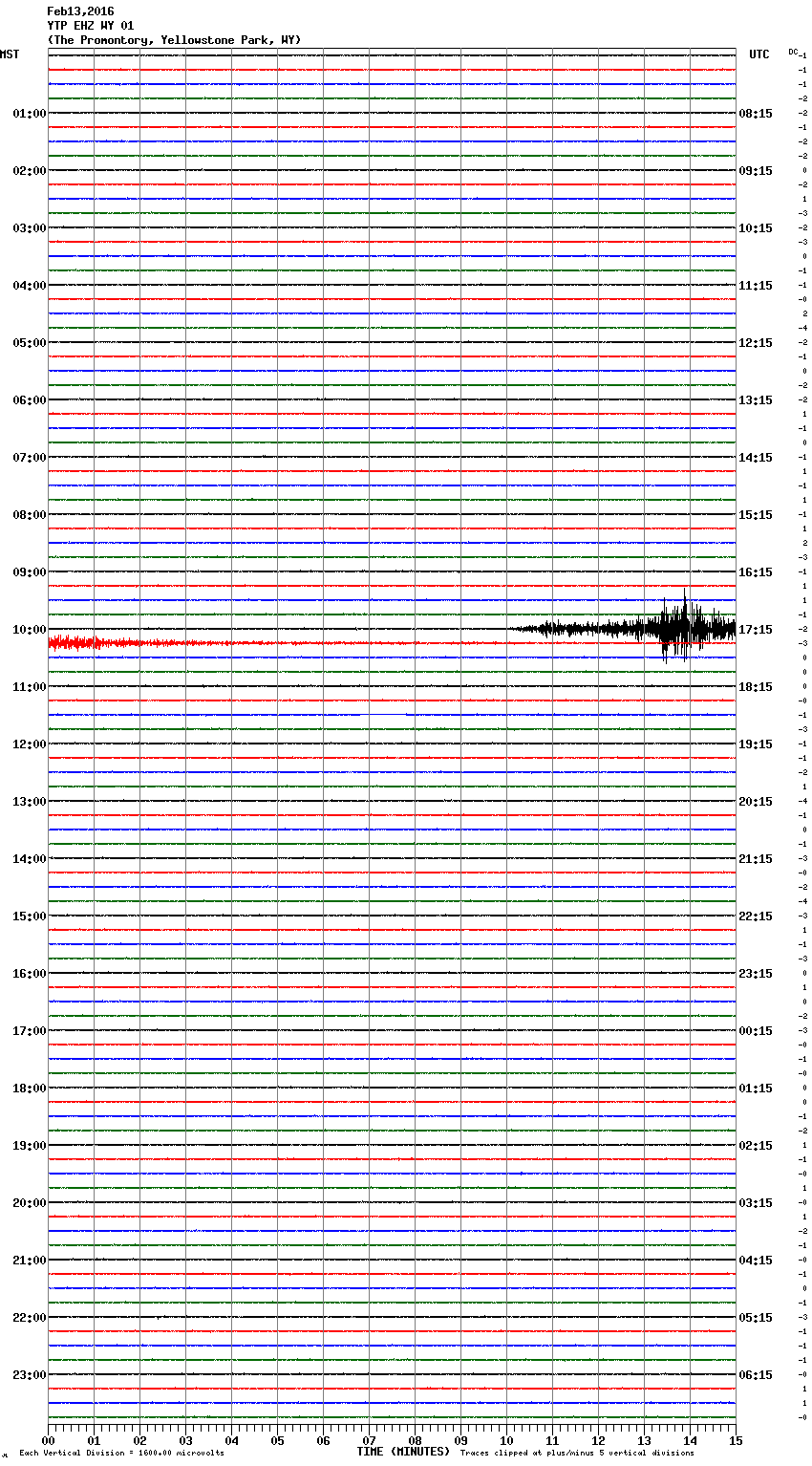Click the 12:15 UTC time label
The image size is (812, 1466).
pyautogui.click(x=756, y=343)
